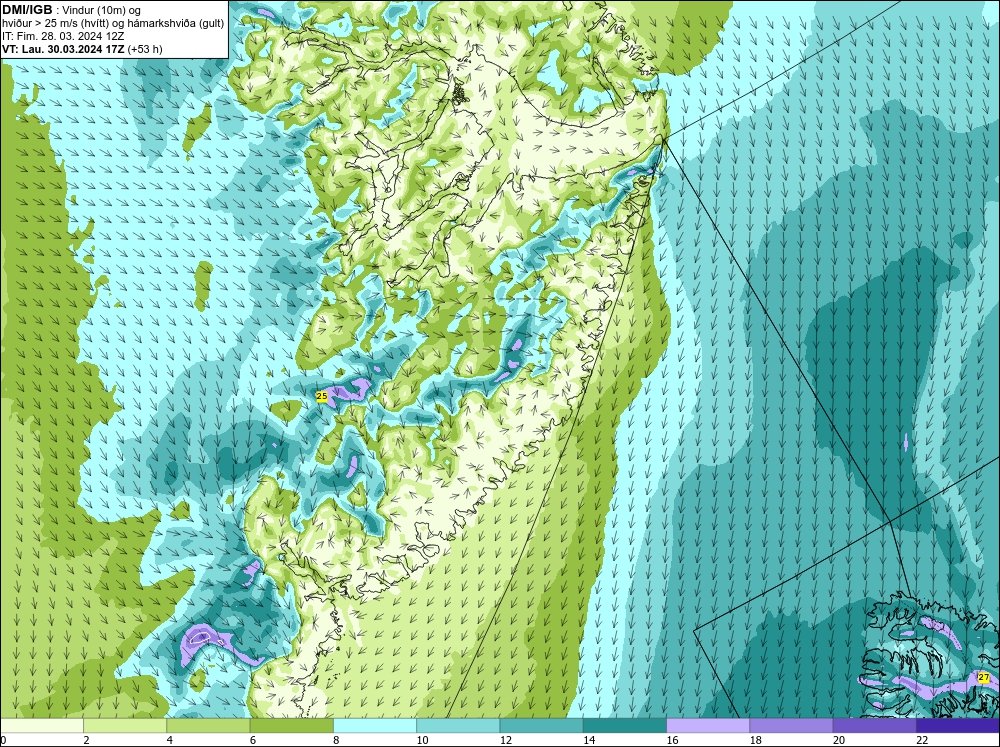Click the light cyan 8–10 m/s legend swatch
Screen dimensions: 1000x747
point(375,726)
